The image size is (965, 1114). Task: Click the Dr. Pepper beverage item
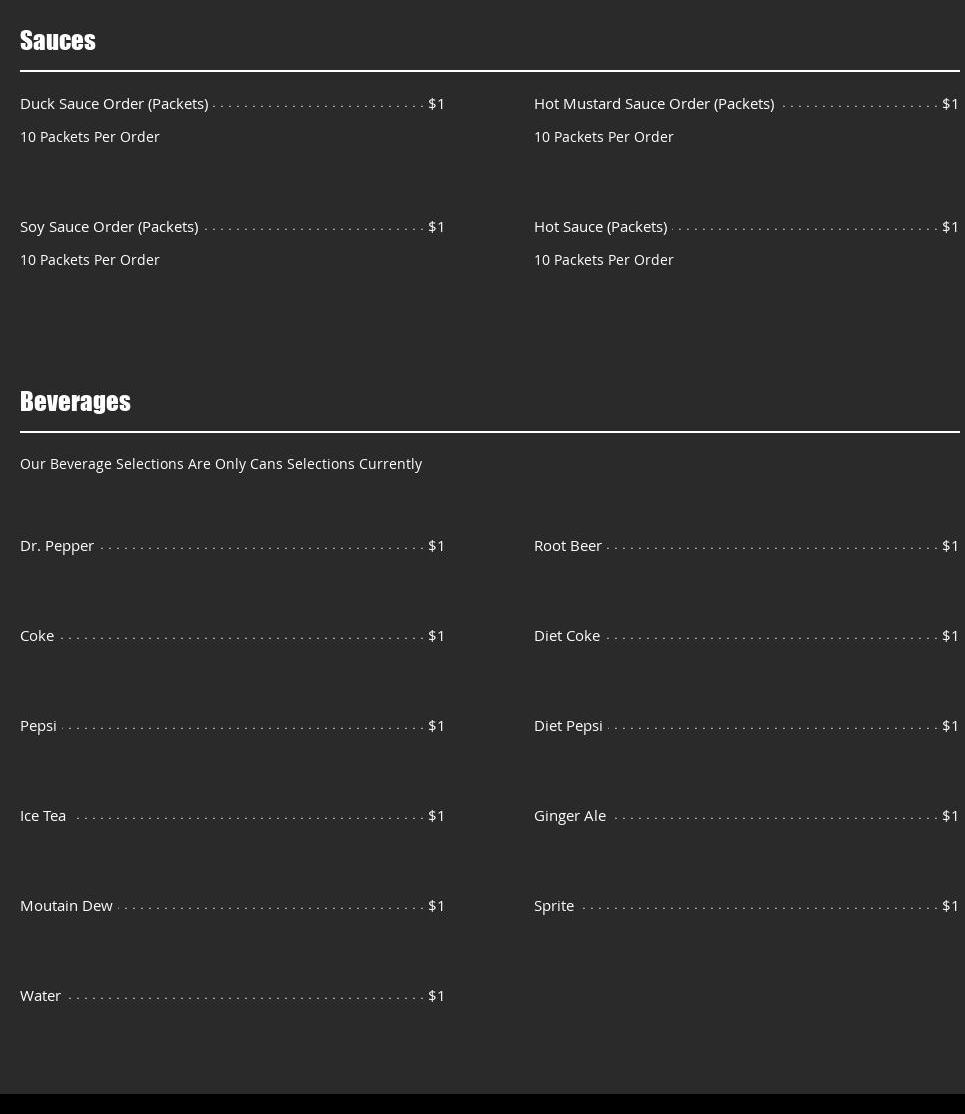[57, 546]
